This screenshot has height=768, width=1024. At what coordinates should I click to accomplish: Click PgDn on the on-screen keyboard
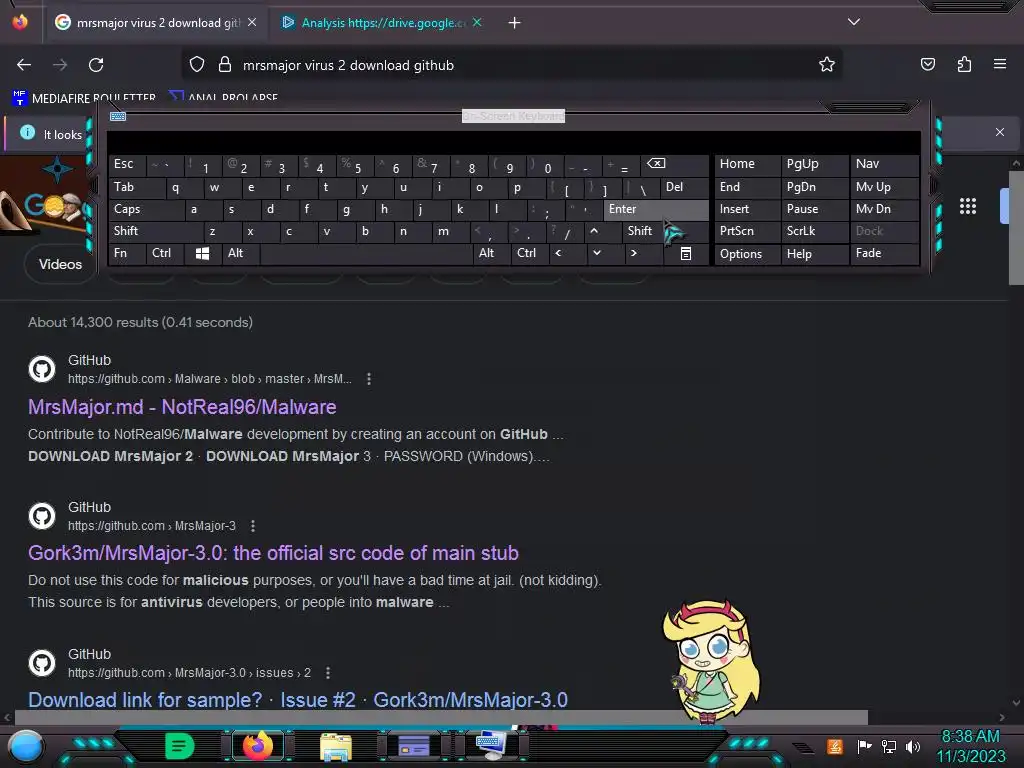pos(814,187)
